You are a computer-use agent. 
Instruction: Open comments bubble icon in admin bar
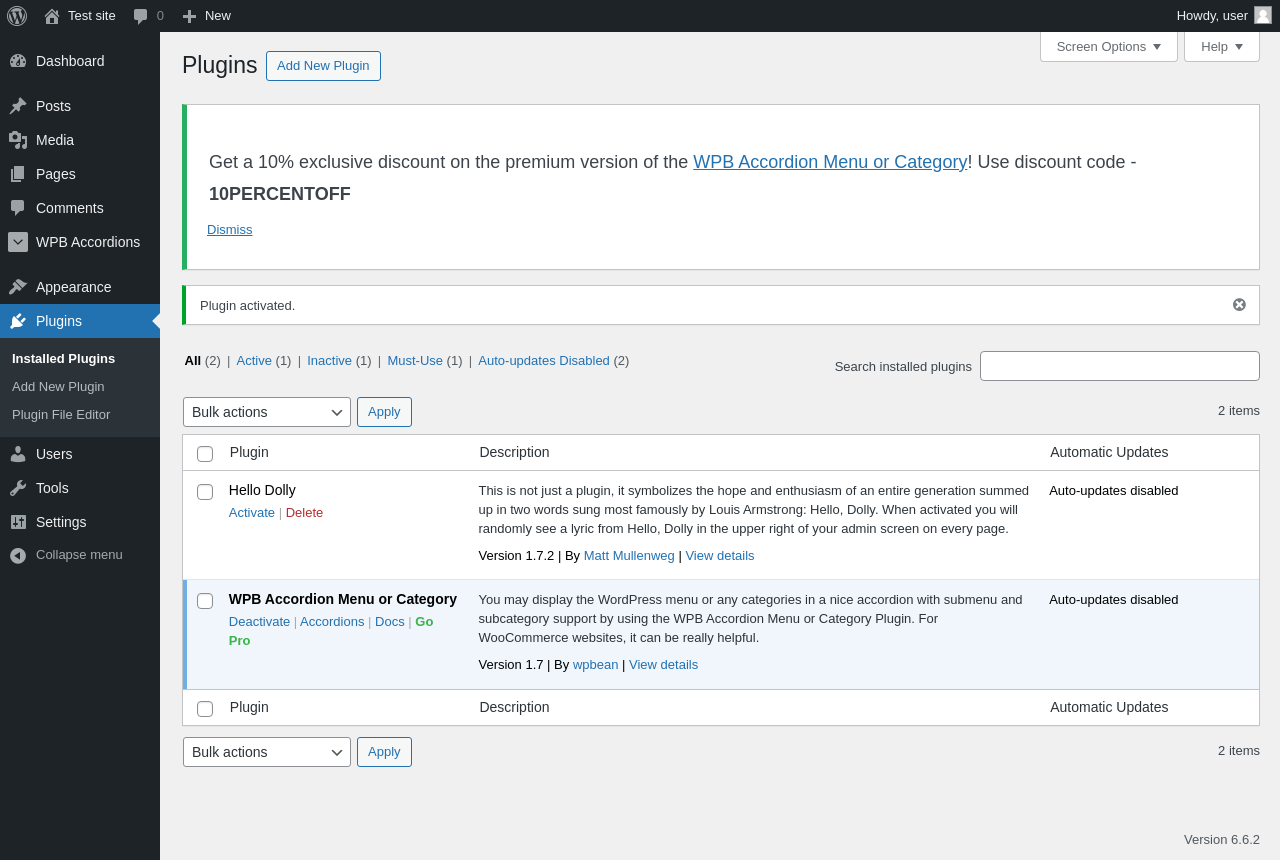point(141,16)
